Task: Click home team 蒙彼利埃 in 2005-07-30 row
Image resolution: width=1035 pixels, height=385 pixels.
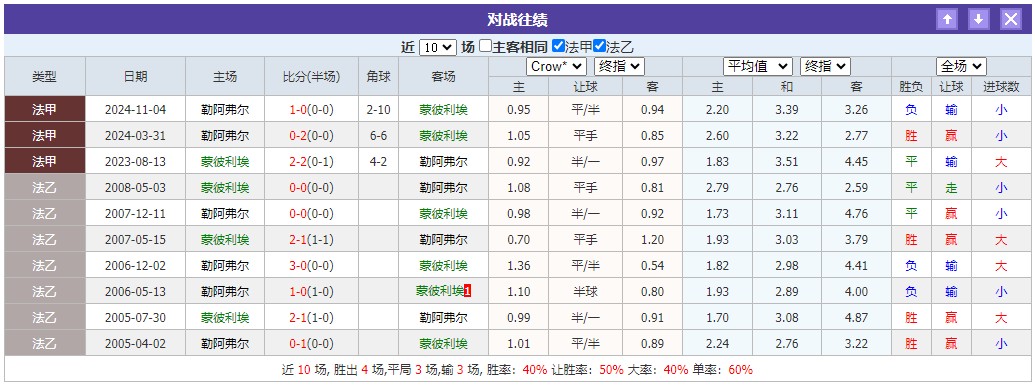Action: [225, 318]
